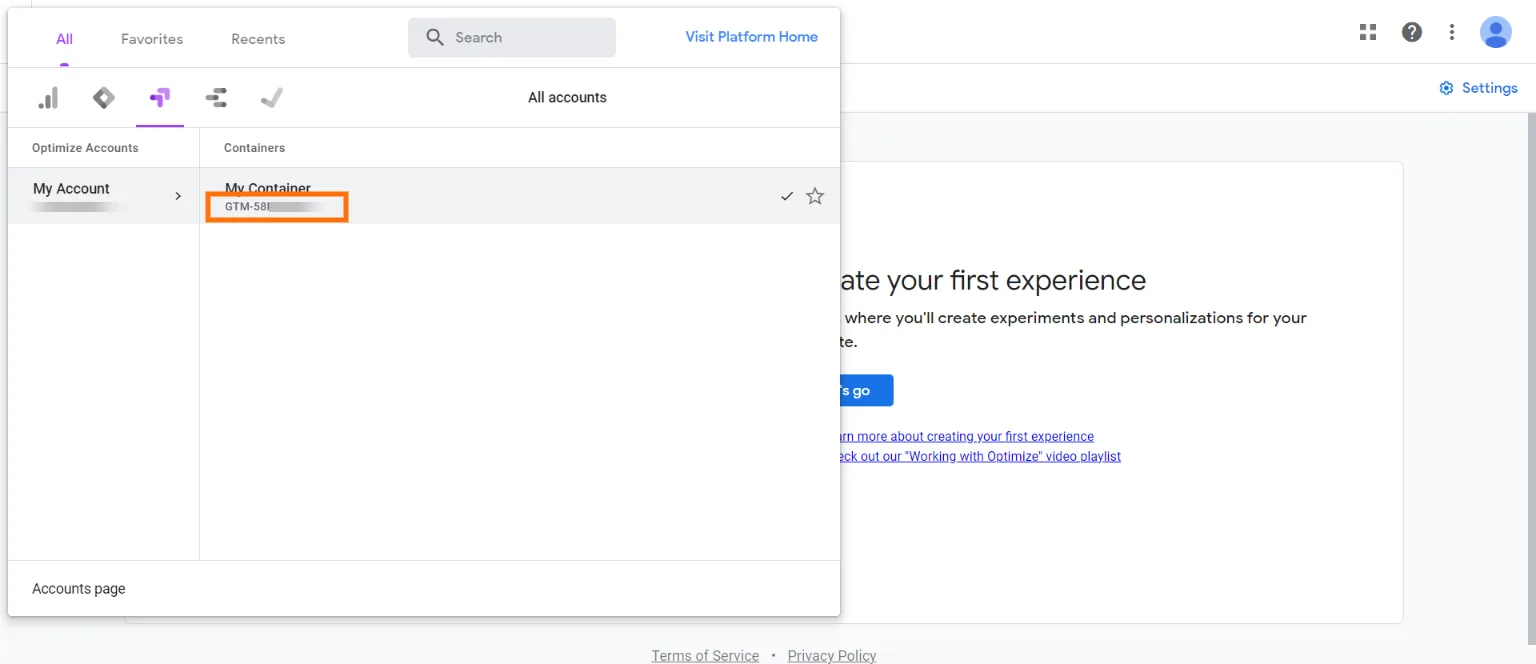This screenshot has width=1536, height=664.
Task: Open the Google apps grid
Action: [1368, 32]
